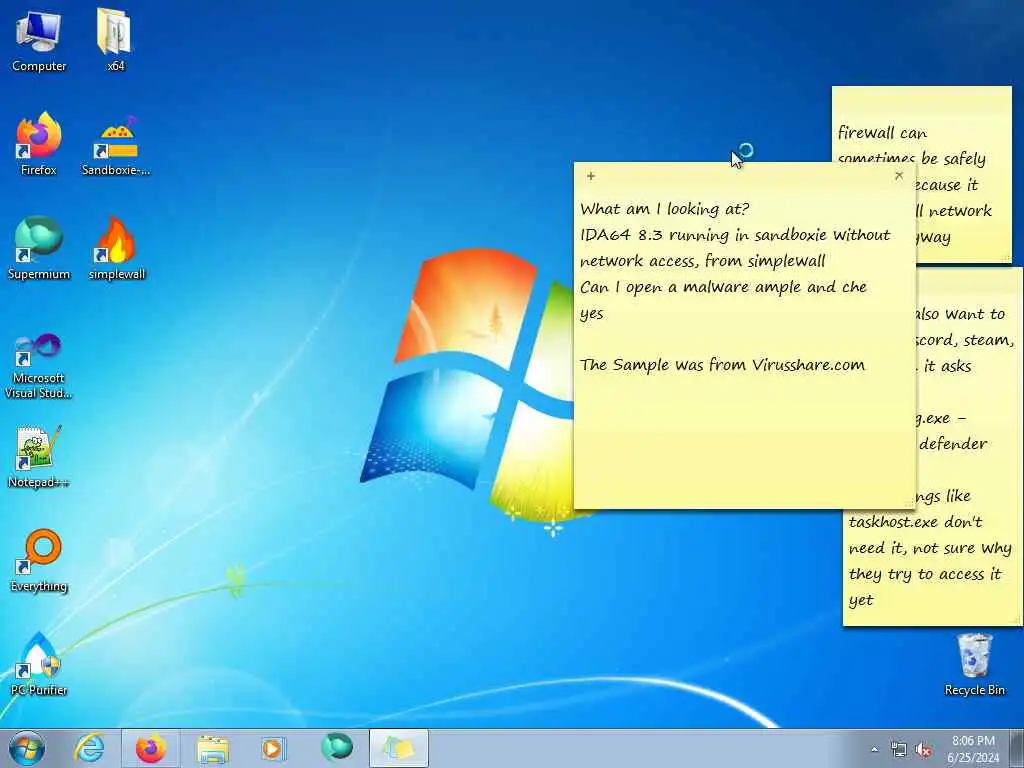
Task: Open the network status tray icon
Action: click(x=899, y=750)
